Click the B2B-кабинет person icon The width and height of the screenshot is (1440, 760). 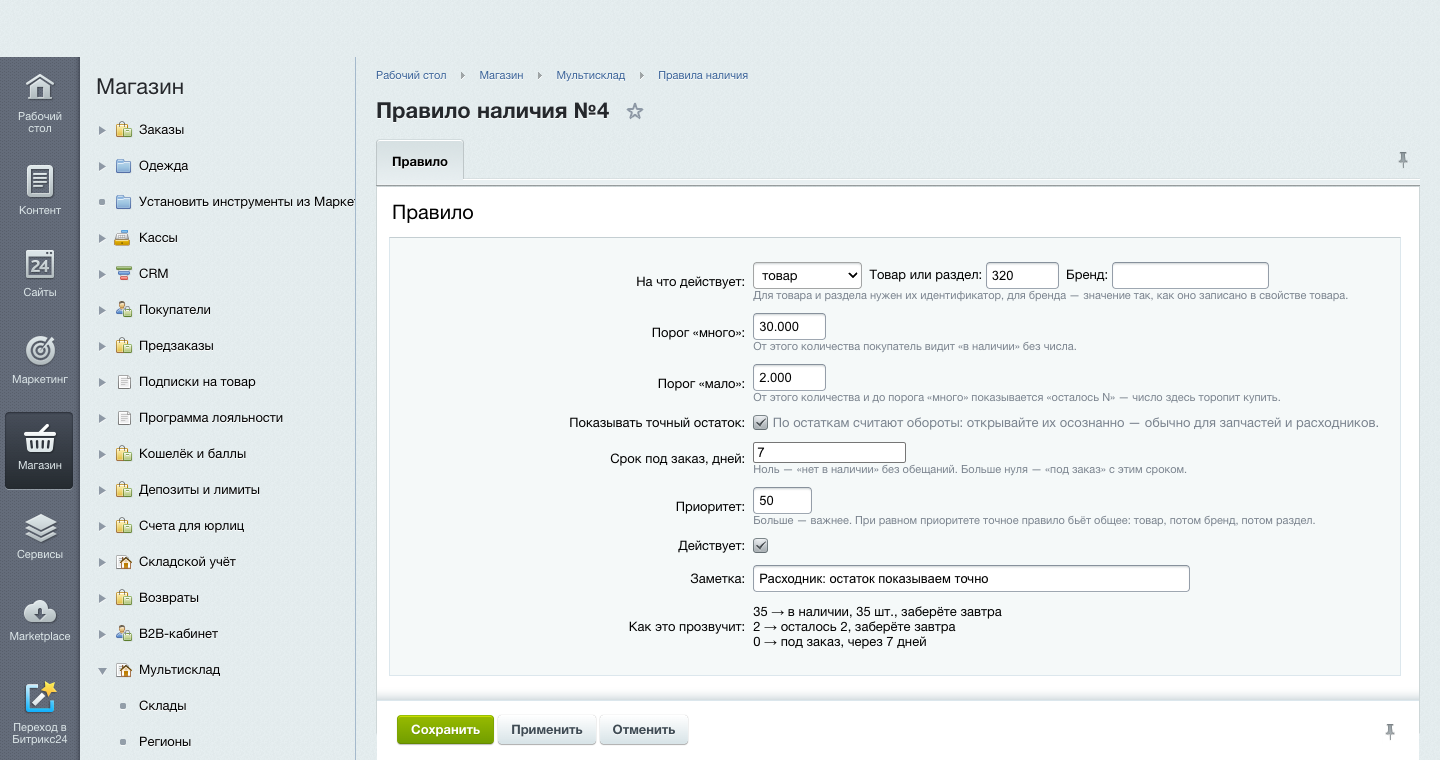tap(123, 634)
